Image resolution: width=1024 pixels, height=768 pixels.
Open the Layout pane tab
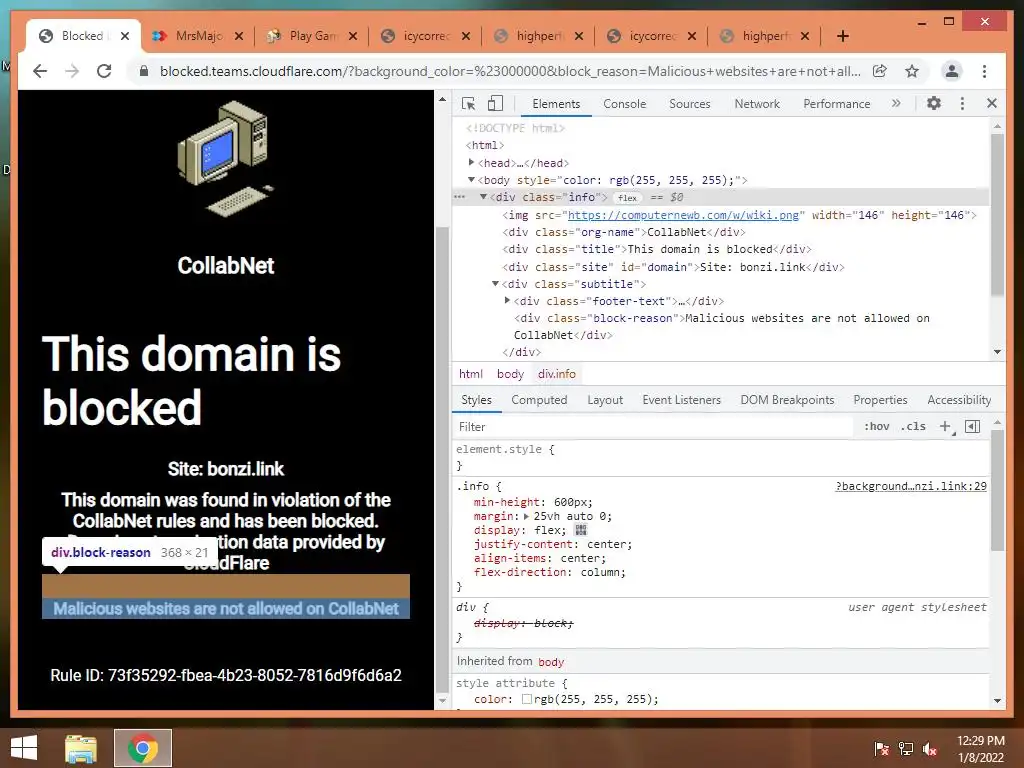point(605,400)
